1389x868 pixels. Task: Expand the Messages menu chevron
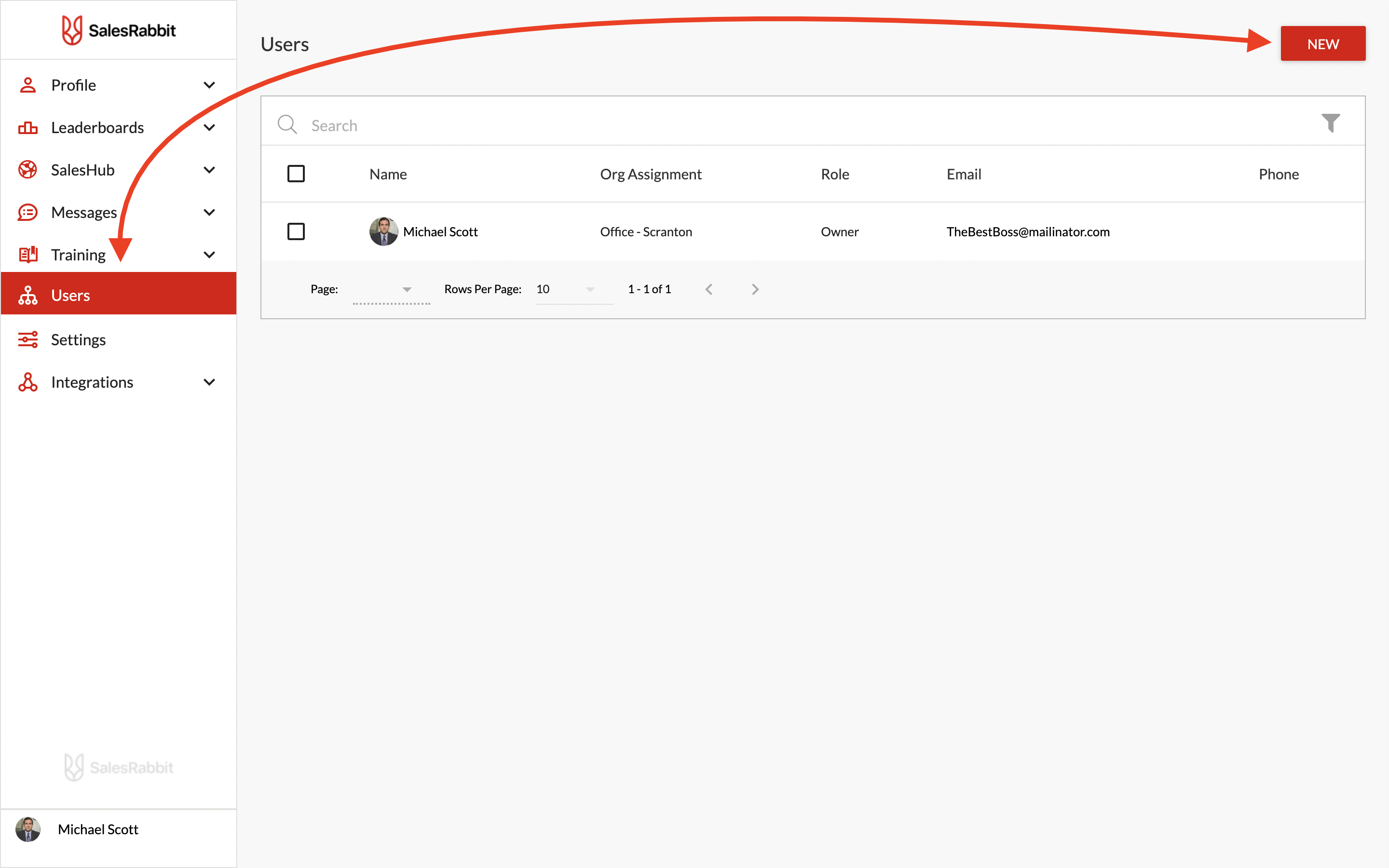pyautogui.click(x=209, y=212)
